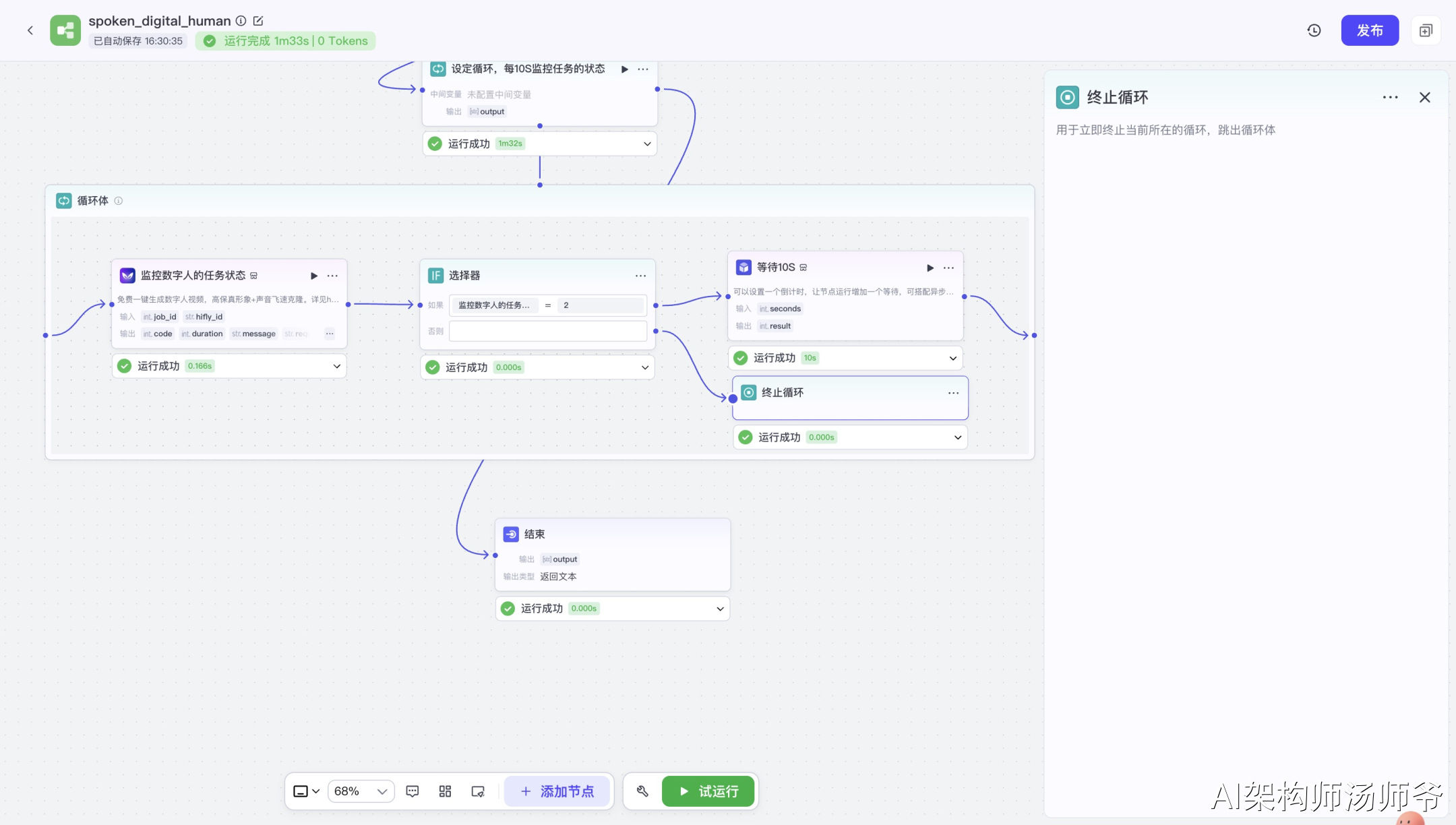Click the add comment icon in the bottom toolbar
The height and width of the screenshot is (825, 1456).
[413, 791]
